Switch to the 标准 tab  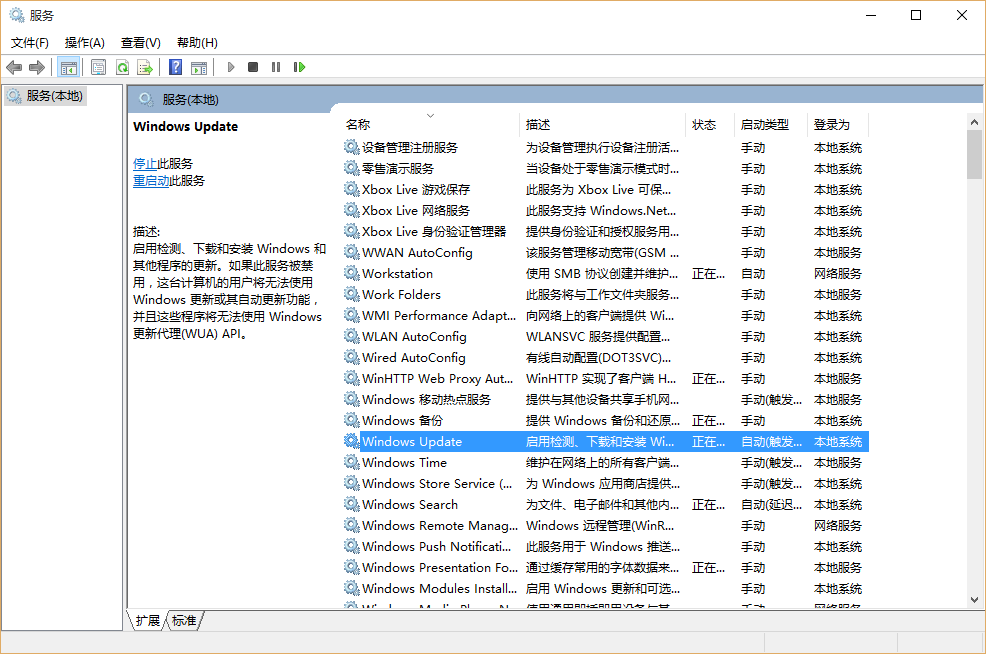point(184,621)
